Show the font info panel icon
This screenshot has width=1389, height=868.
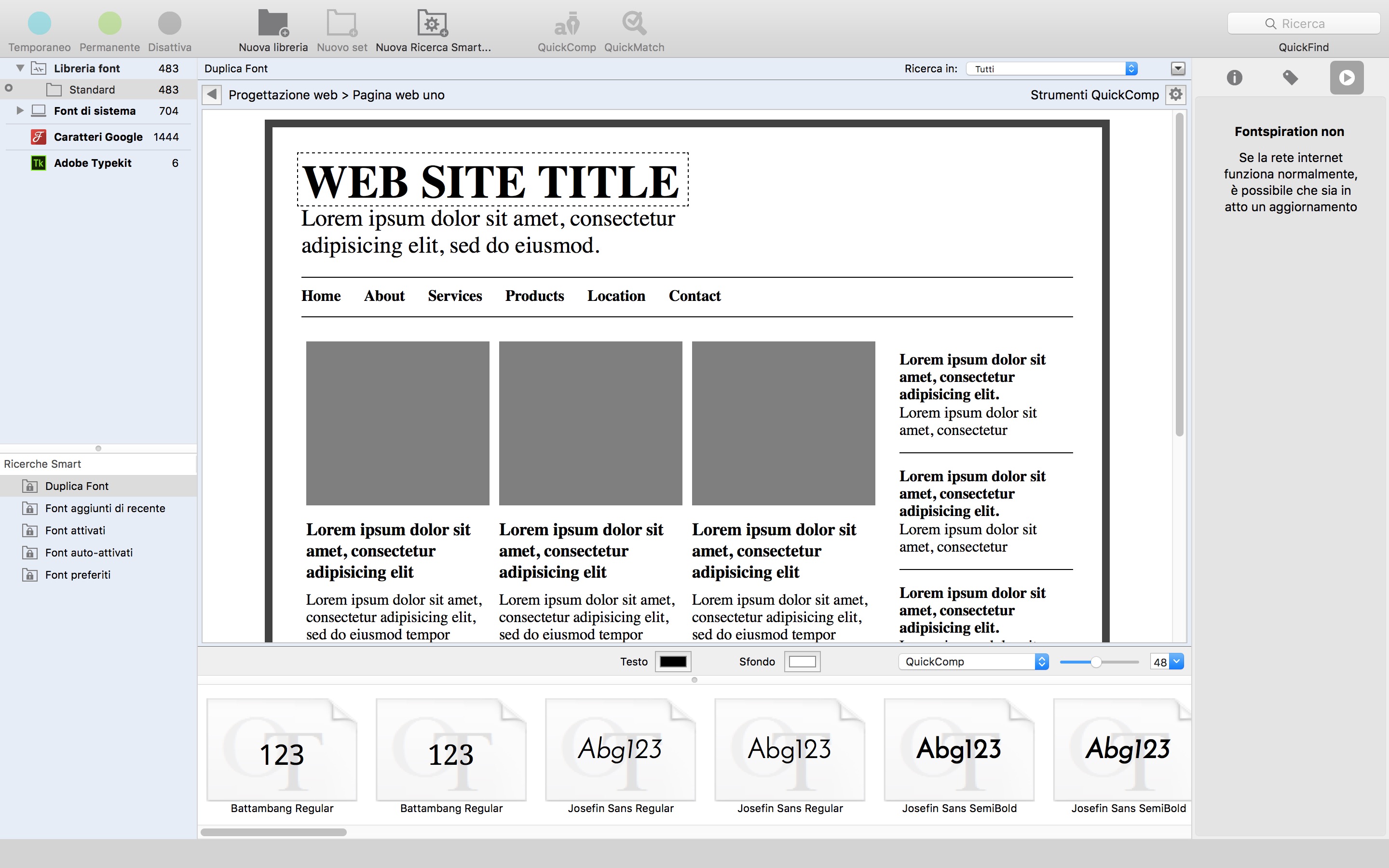[x=1234, y=78]
